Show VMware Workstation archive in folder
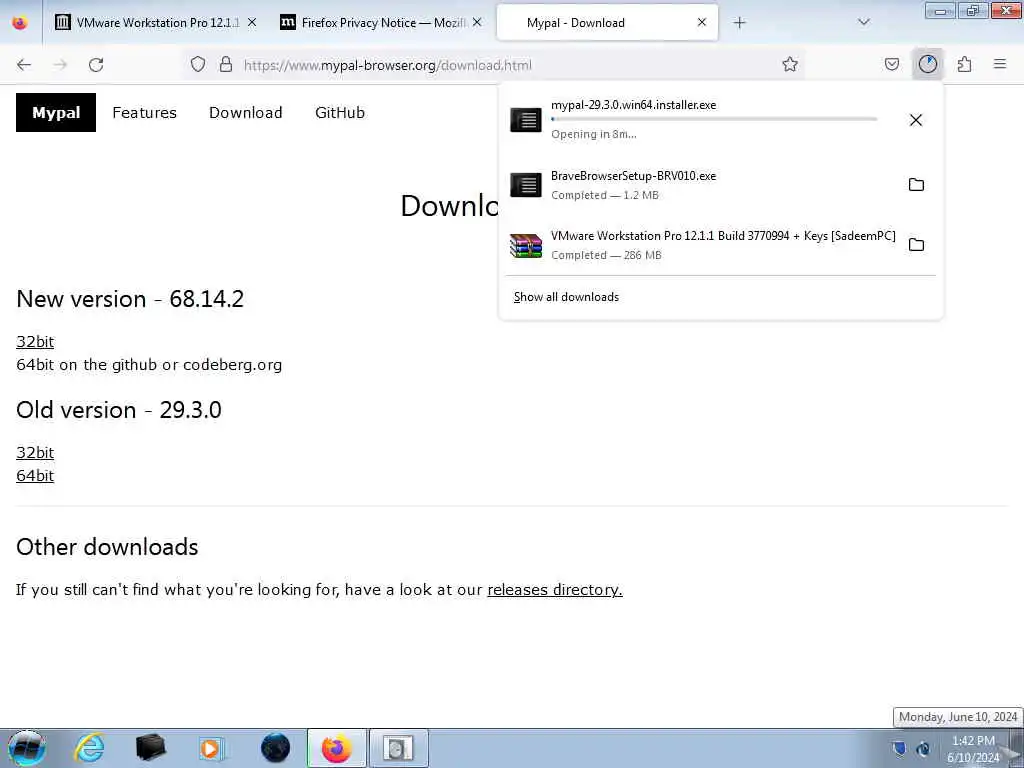This screenshot has height=768, width=1024. point(916,245)
